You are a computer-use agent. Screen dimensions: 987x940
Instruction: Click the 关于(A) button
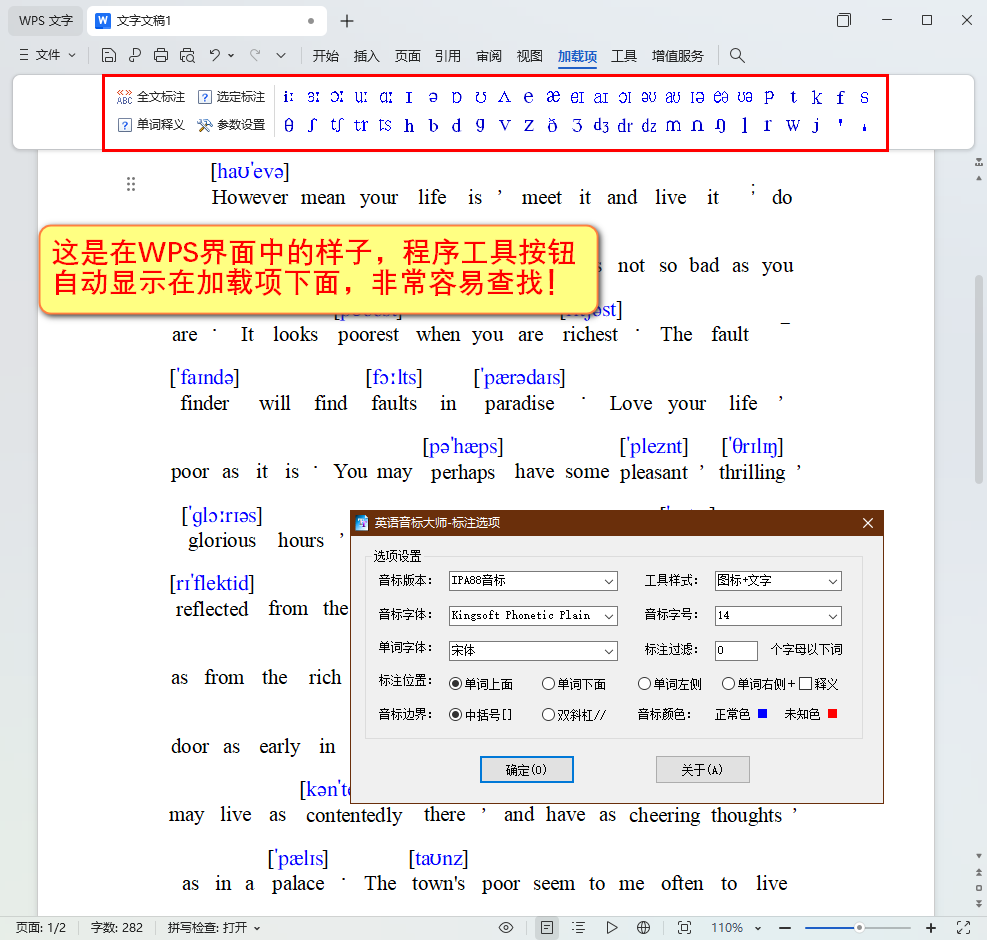pos(702,769)
